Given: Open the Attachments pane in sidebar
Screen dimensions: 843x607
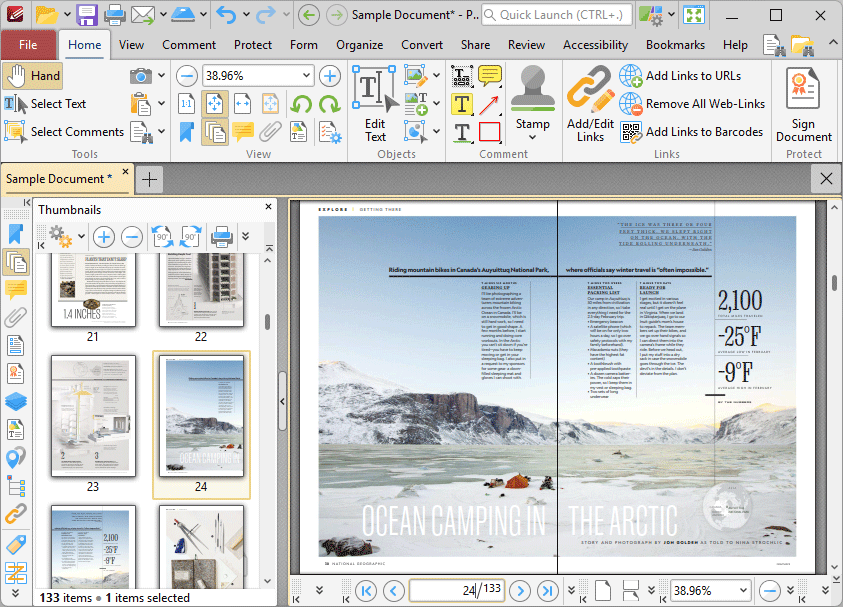Looking at the screenshot, I should tap(15, 318).
